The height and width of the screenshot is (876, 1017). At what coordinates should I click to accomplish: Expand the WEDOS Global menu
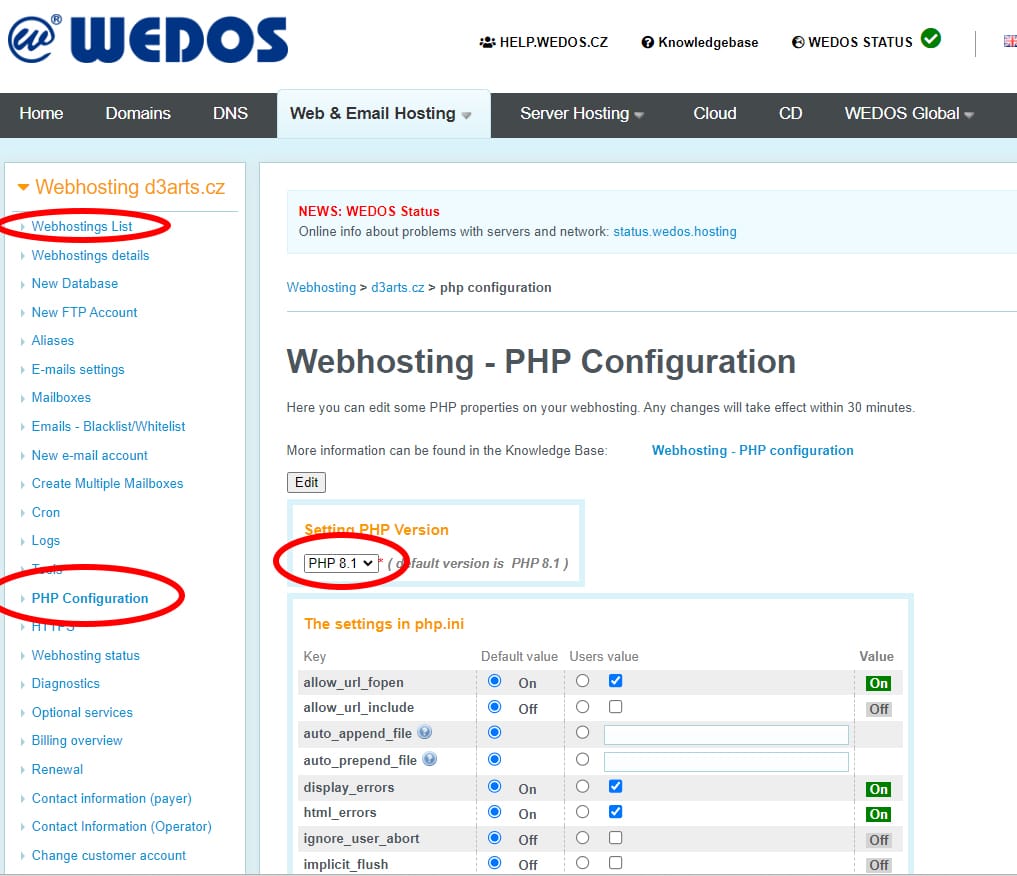tap(909, 113)
